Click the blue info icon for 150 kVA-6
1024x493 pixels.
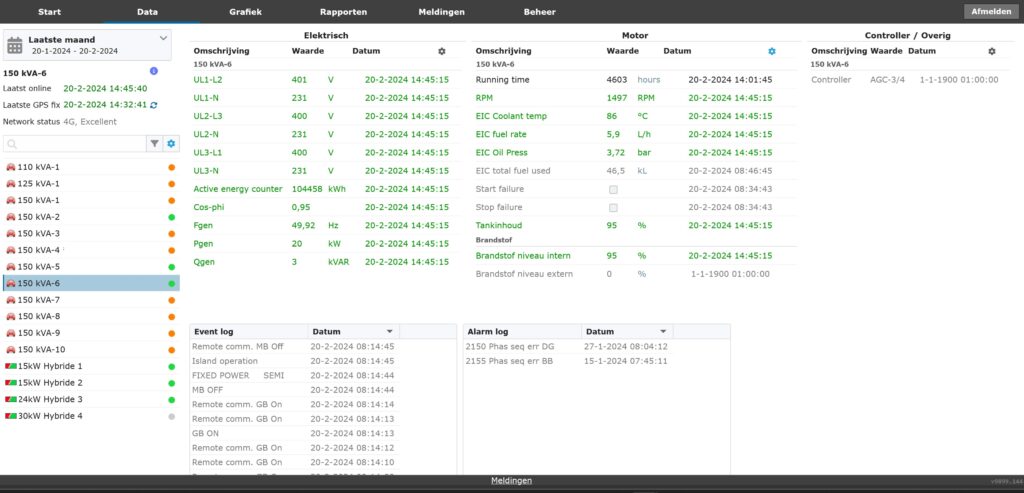pos(153,71)
